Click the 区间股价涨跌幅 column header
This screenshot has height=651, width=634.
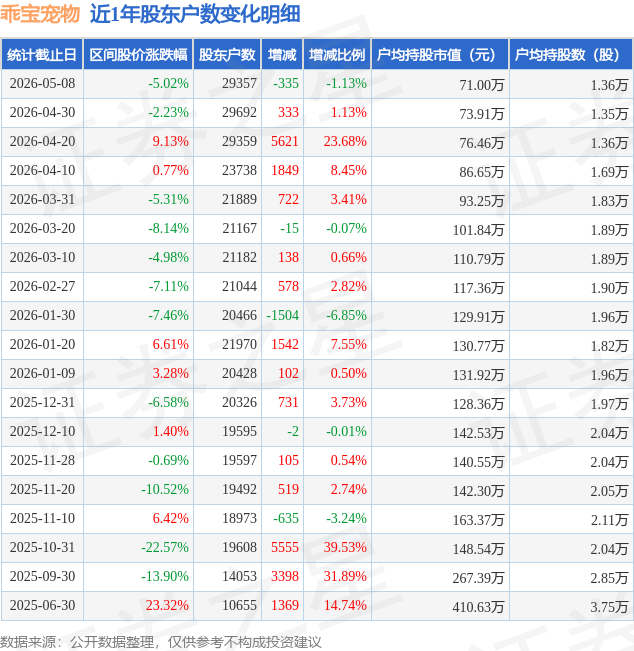[138, 54]
